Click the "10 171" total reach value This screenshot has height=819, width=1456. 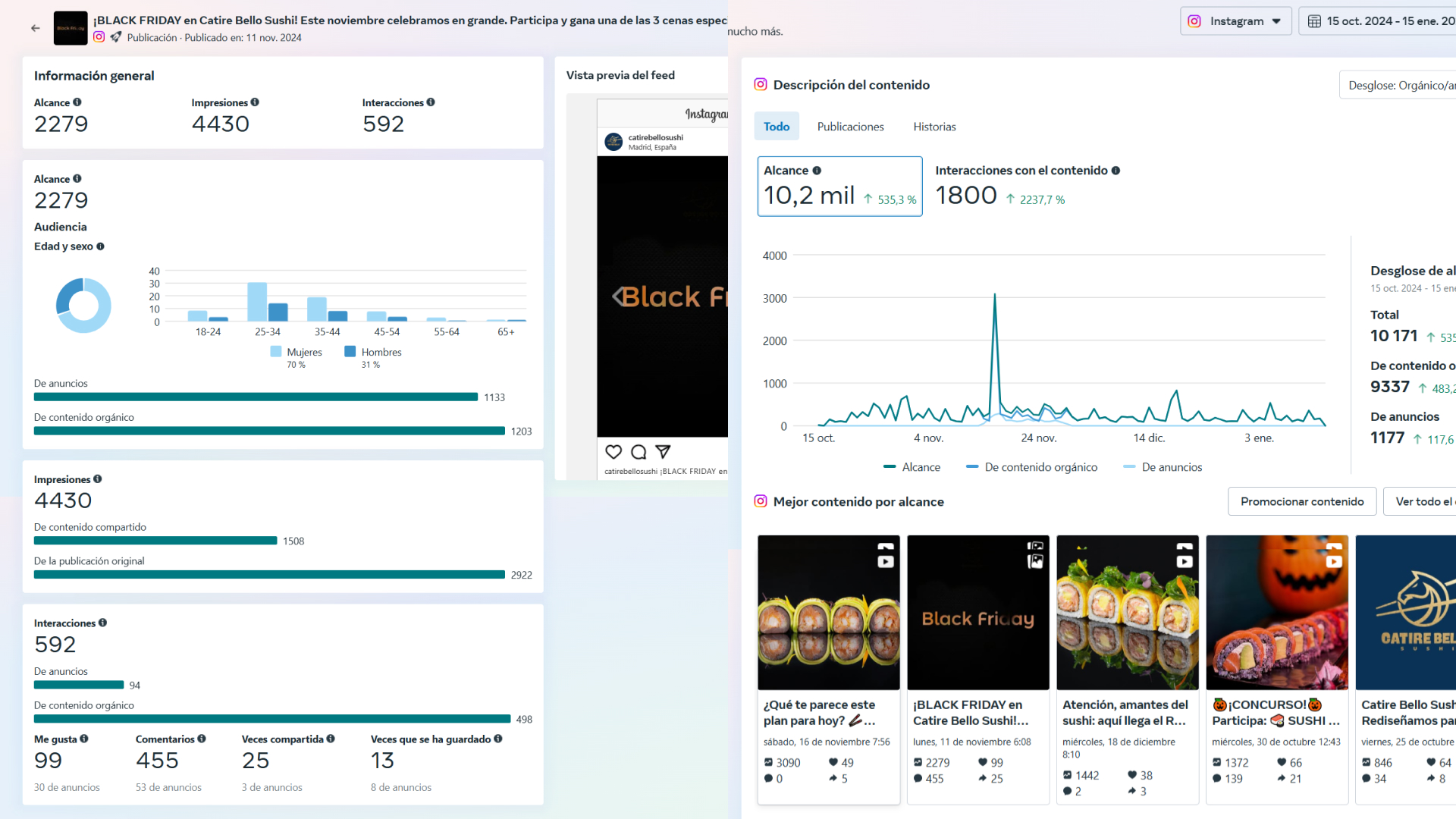pos(1394,336)
